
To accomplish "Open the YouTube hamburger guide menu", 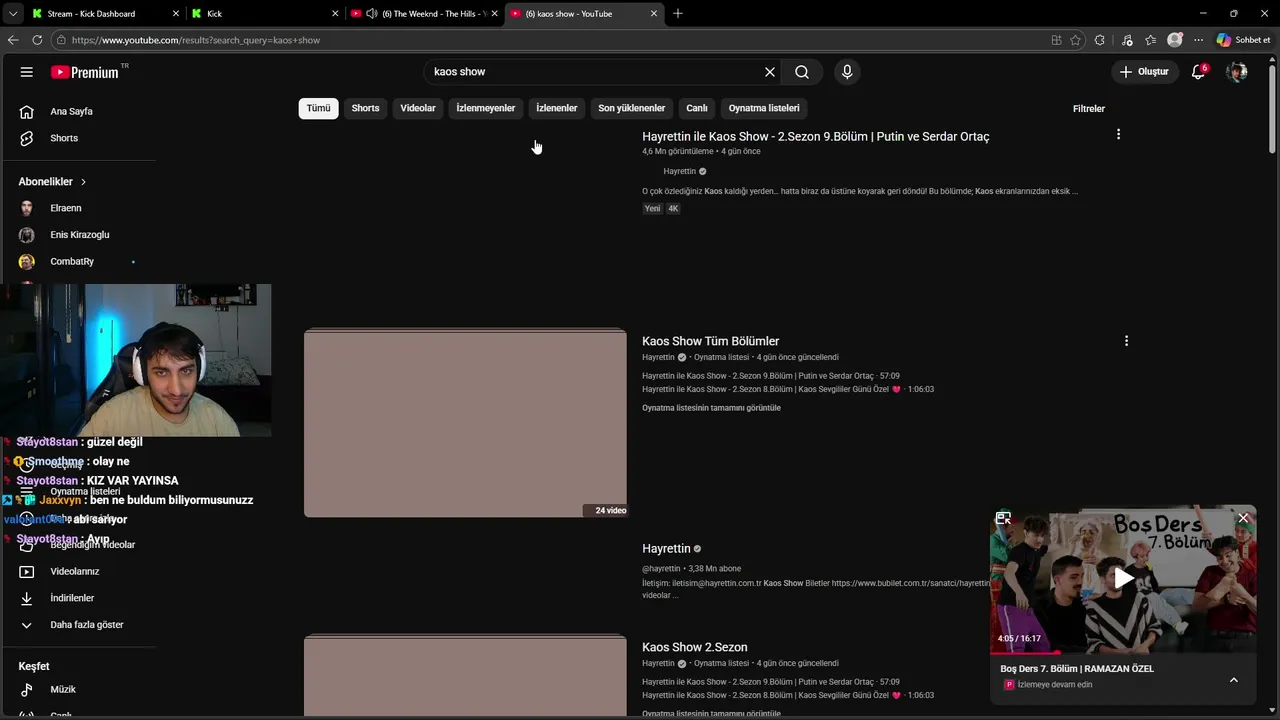I will pos(27,72).
